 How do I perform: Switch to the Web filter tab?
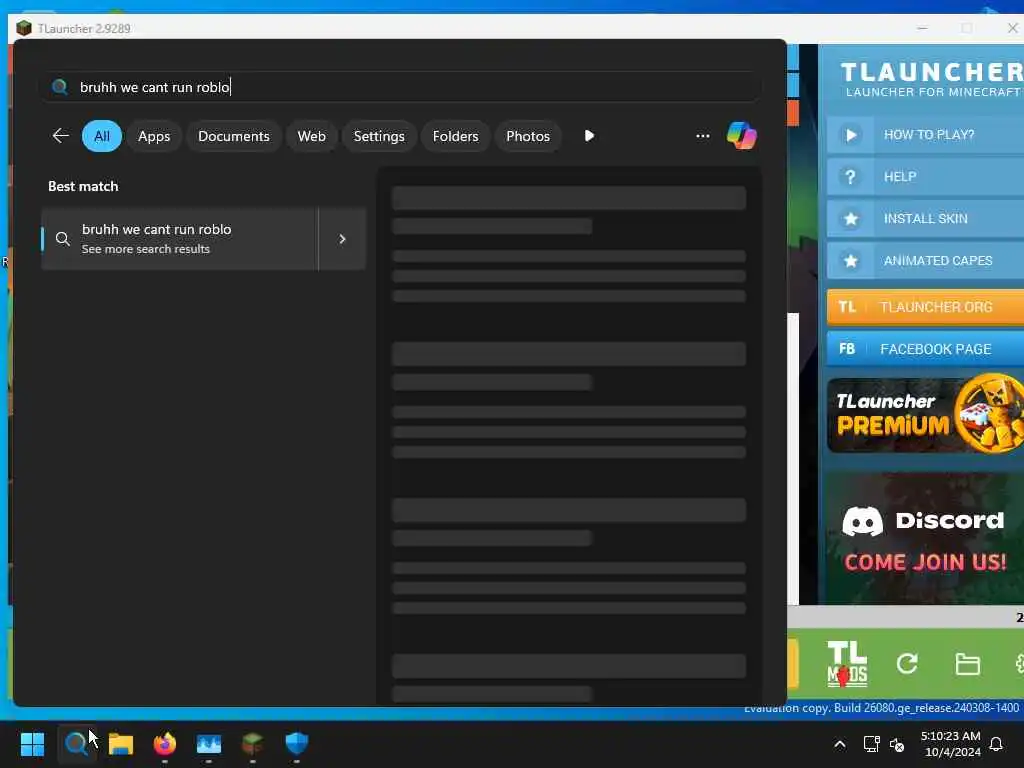tap(312, 136)
